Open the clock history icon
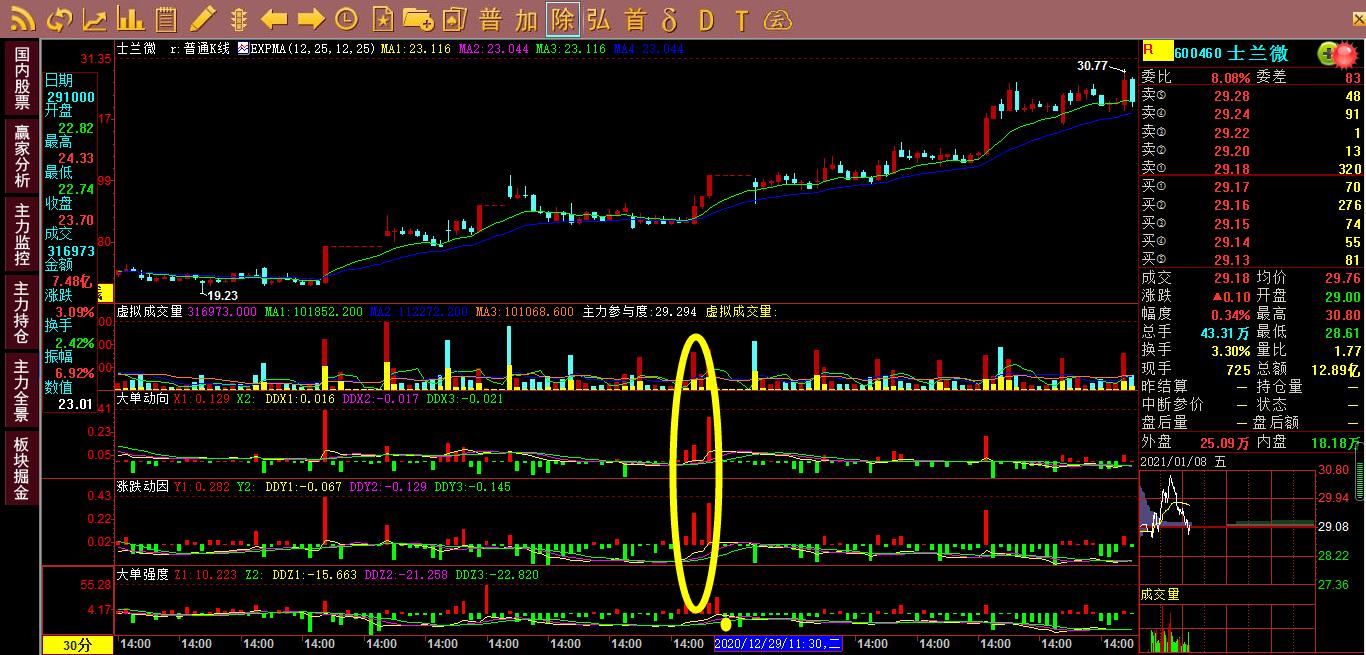 click(x=346, y=18)
